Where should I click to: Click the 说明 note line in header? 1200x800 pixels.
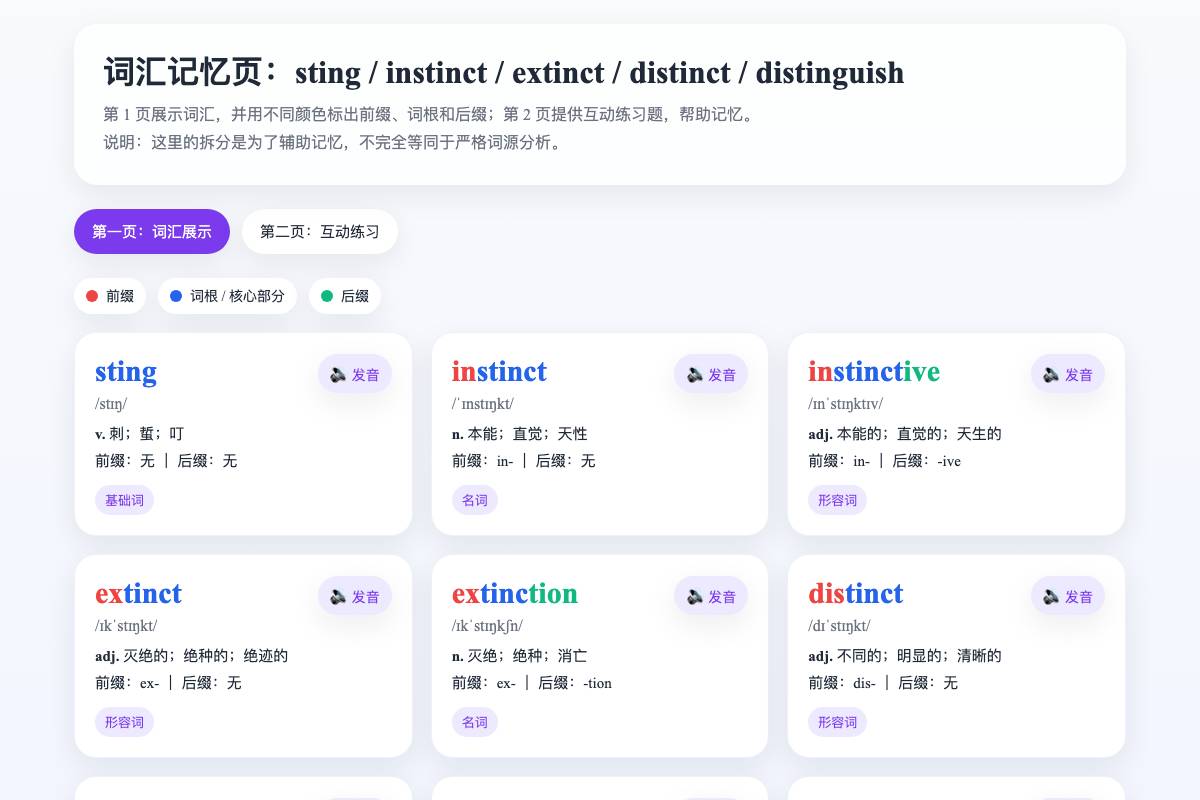pos(335,142)
